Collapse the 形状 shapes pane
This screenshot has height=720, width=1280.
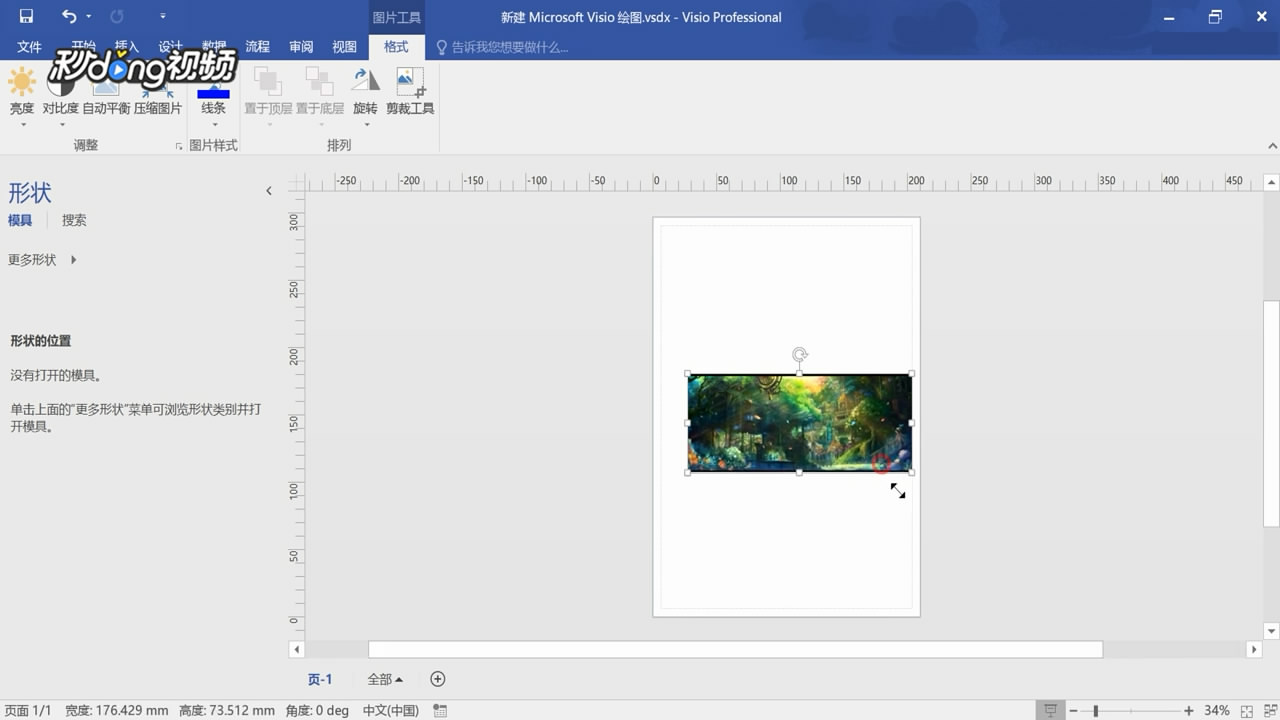click(268, 191)
